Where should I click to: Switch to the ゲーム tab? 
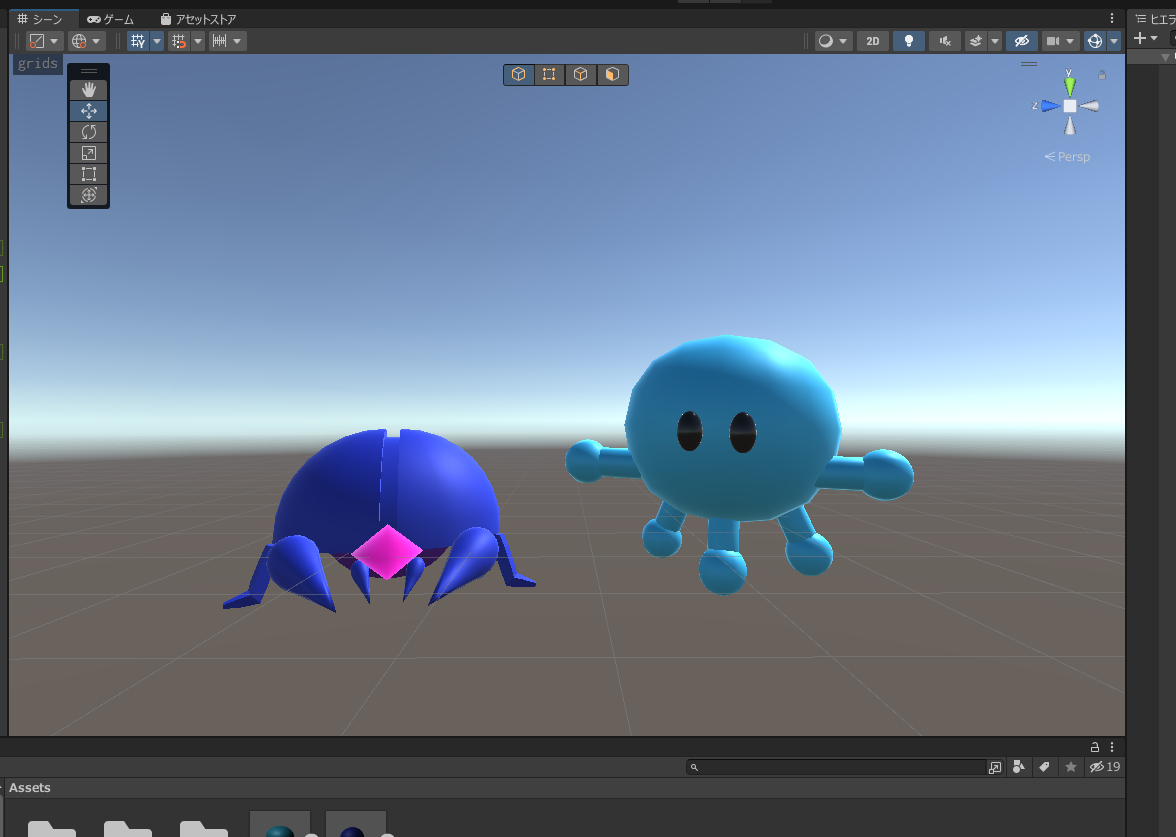tap(110, 19)
